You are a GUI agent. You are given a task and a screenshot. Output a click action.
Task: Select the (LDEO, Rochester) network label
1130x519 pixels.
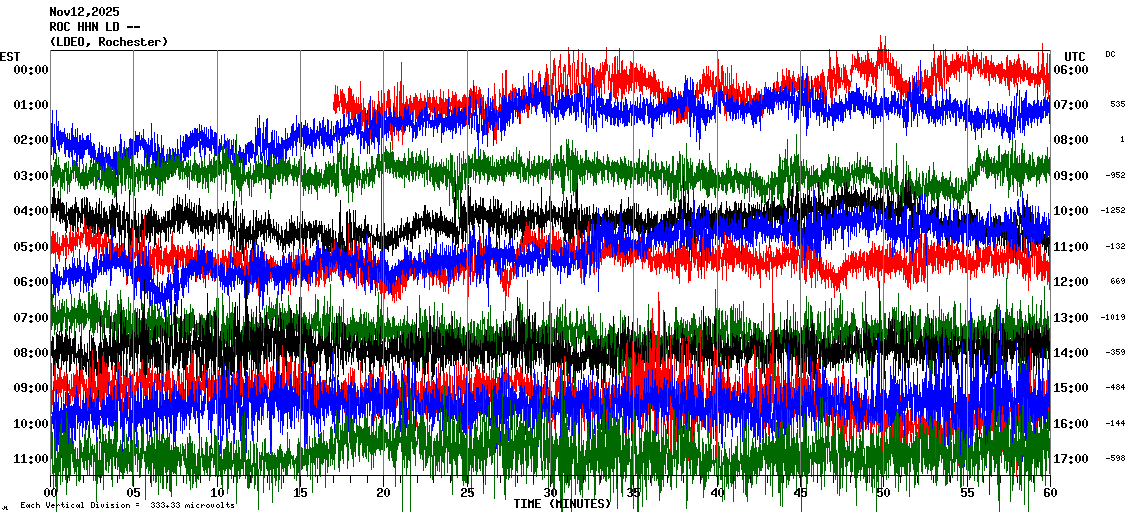[108, 42]
